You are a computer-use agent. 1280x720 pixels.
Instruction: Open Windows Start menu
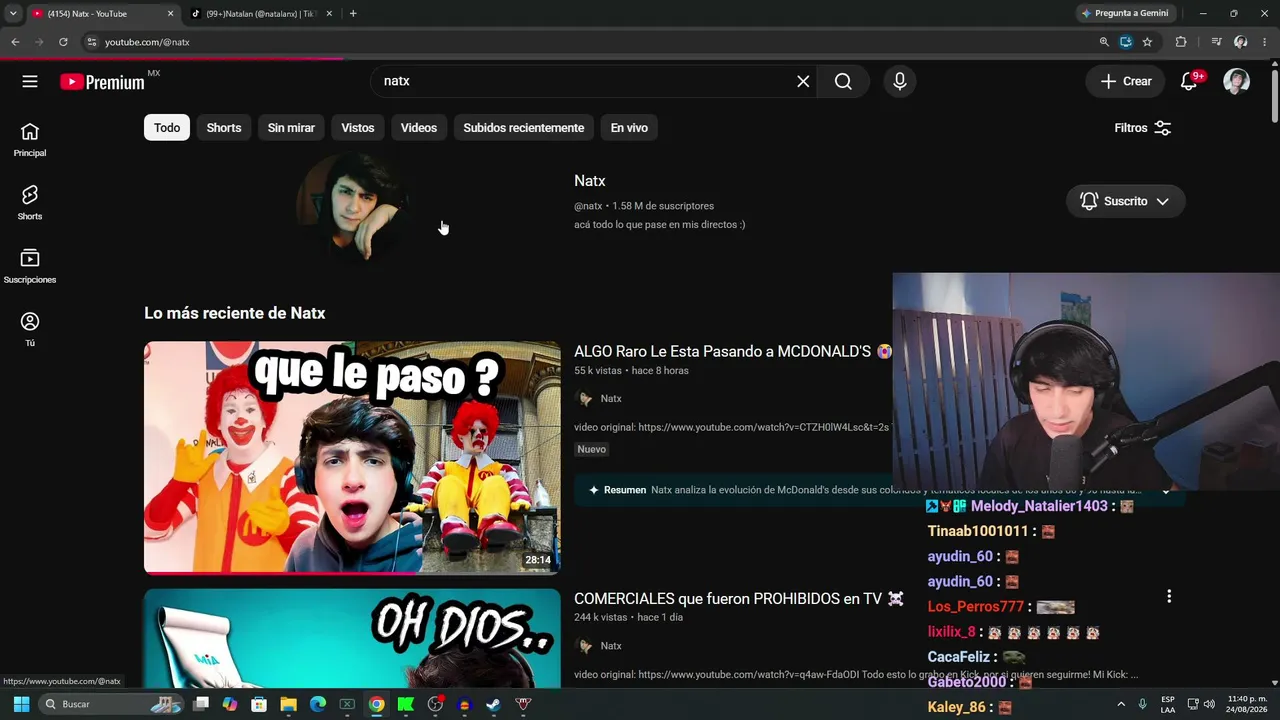click(x=21, y=704)
